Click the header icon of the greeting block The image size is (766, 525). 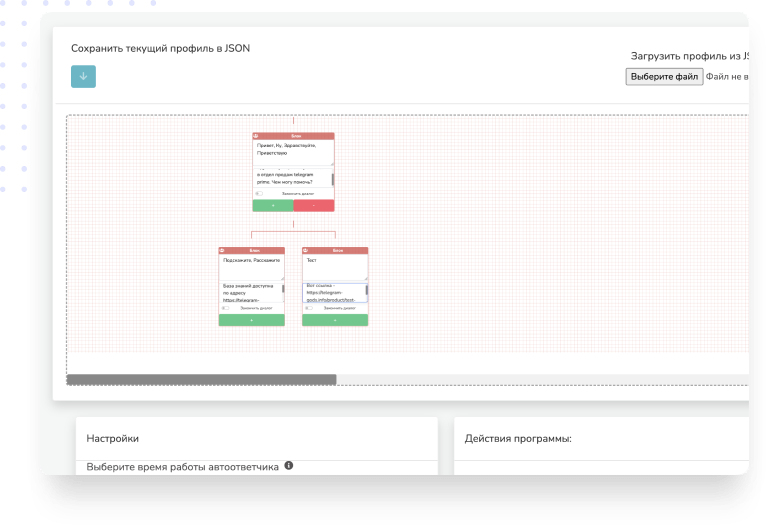click(x=257, y=136)
